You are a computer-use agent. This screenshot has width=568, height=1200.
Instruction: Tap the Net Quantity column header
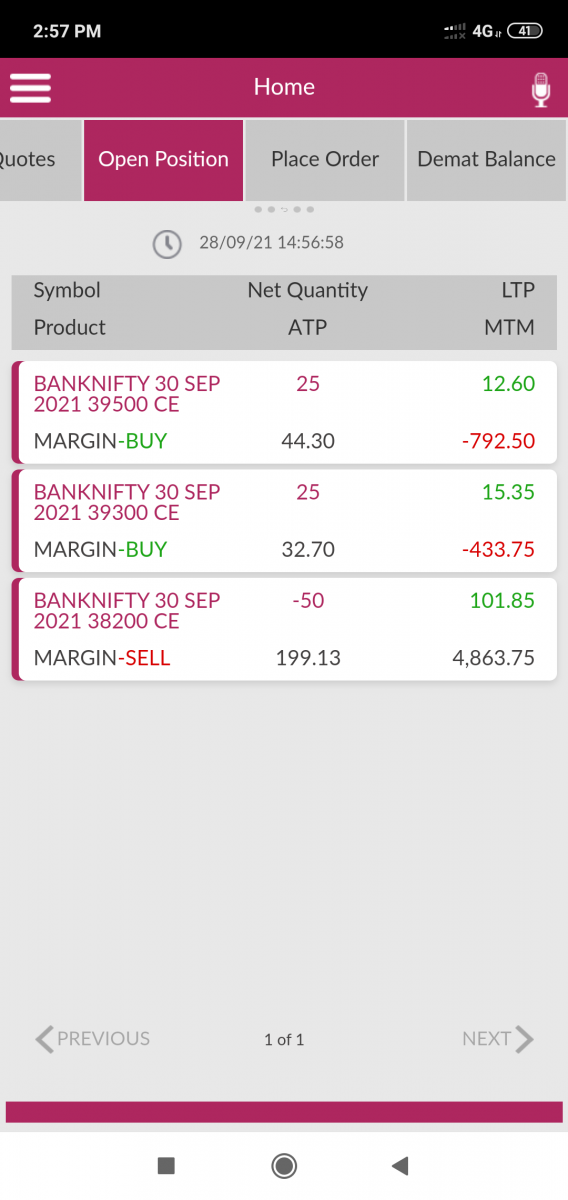pyautogui.click(x=308, y=291)
